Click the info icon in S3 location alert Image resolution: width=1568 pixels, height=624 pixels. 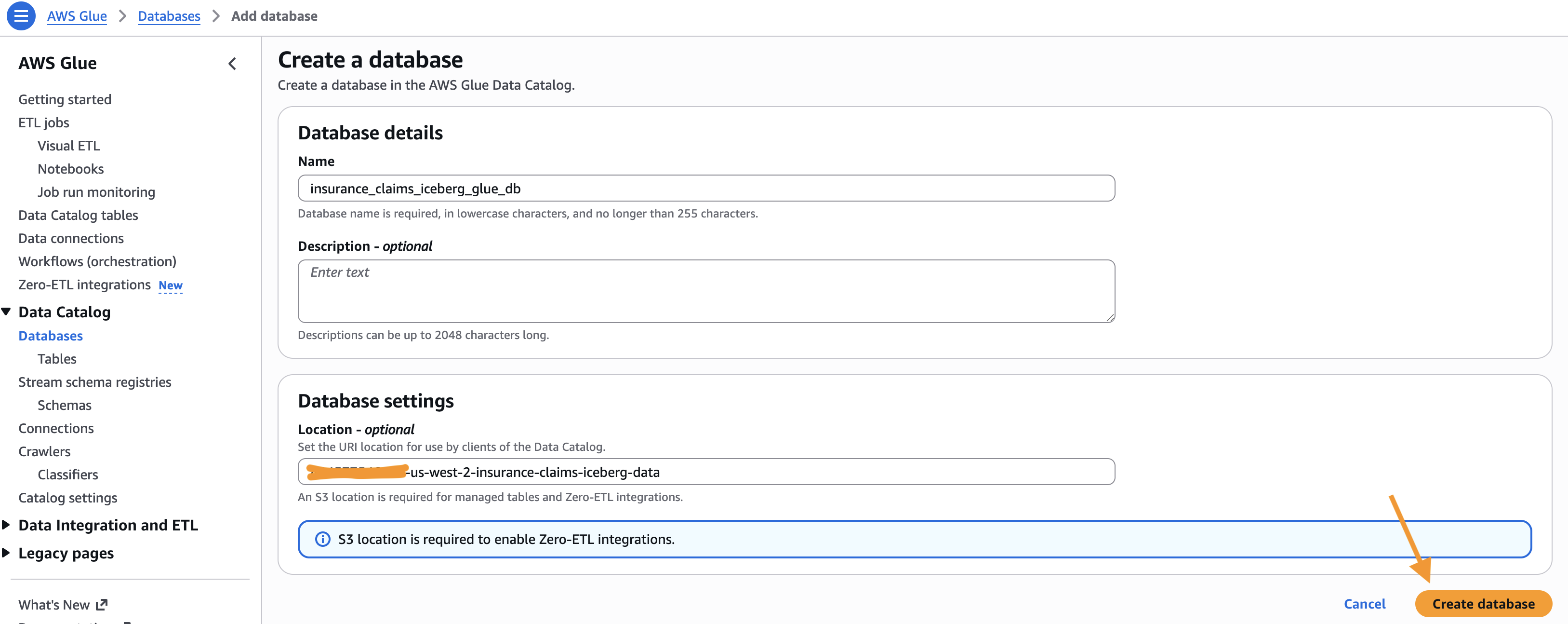pyautogui.click(x=322, y=539)
